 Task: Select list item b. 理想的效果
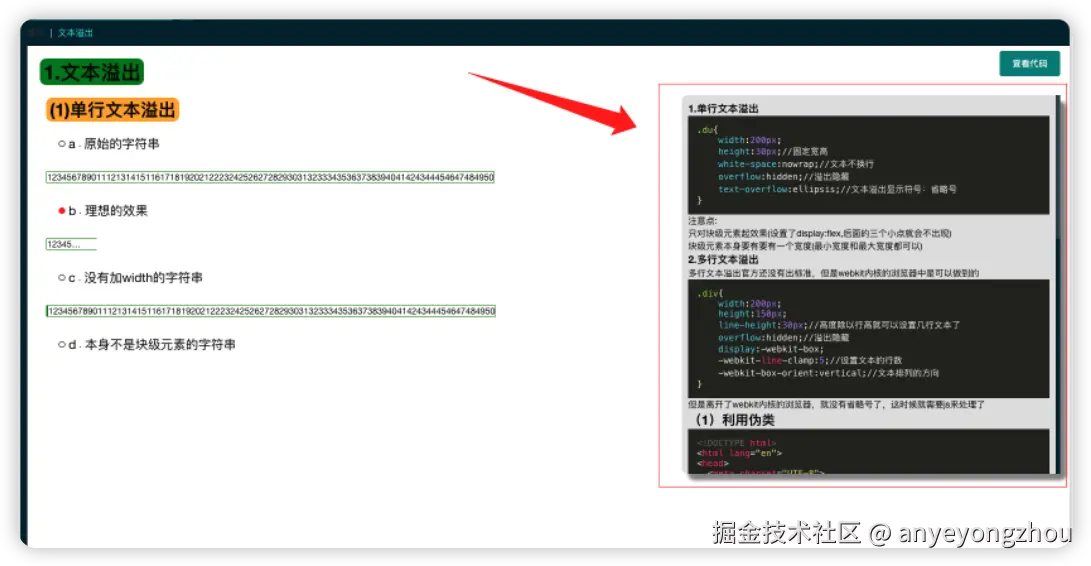[103, 211]
